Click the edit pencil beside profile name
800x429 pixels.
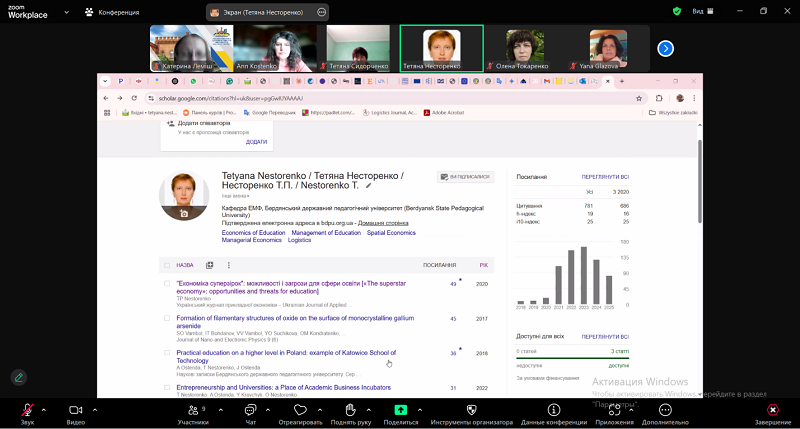[368, 186]
